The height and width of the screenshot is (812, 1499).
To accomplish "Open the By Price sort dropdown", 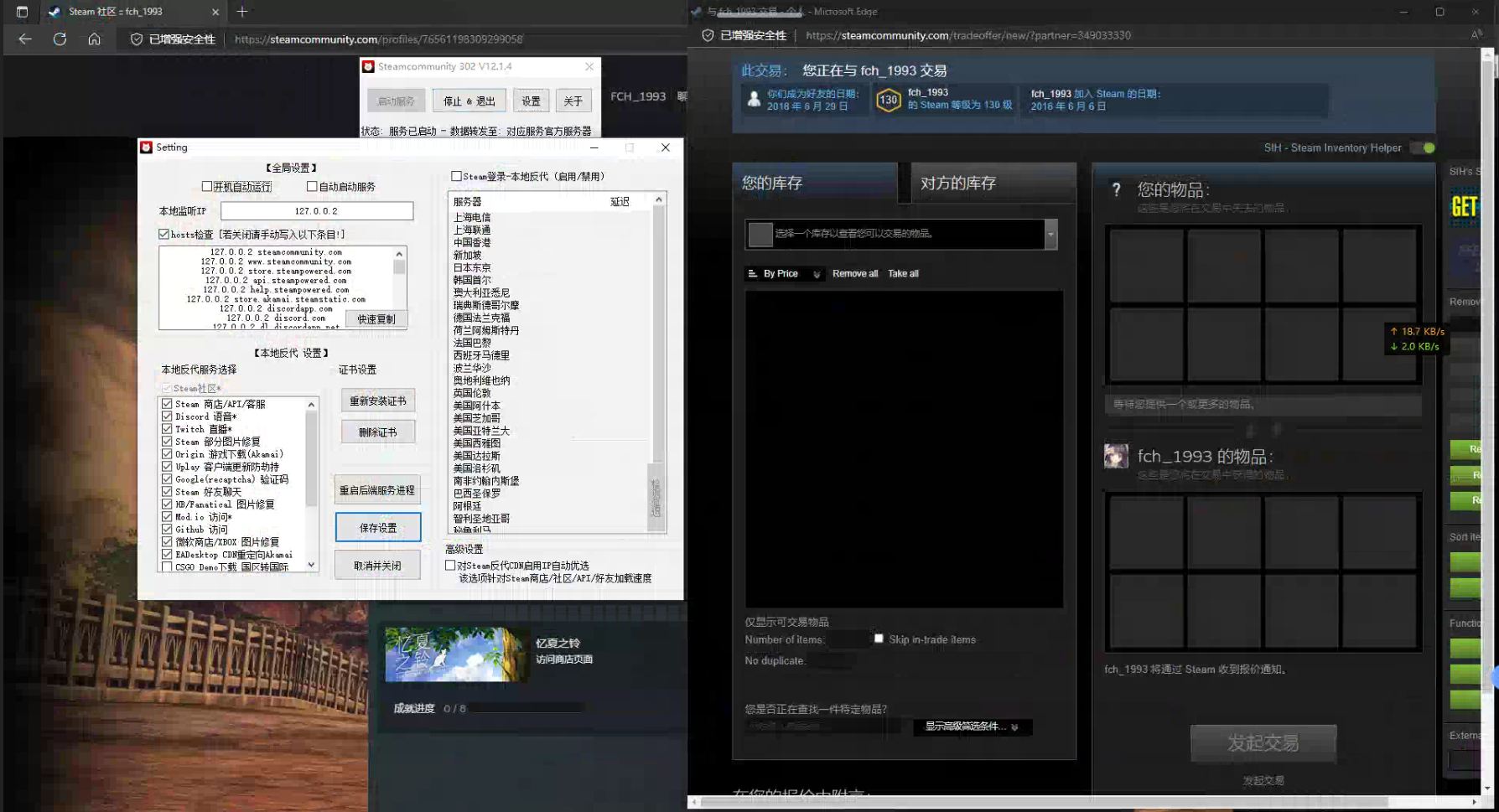I will coord(783,273).
